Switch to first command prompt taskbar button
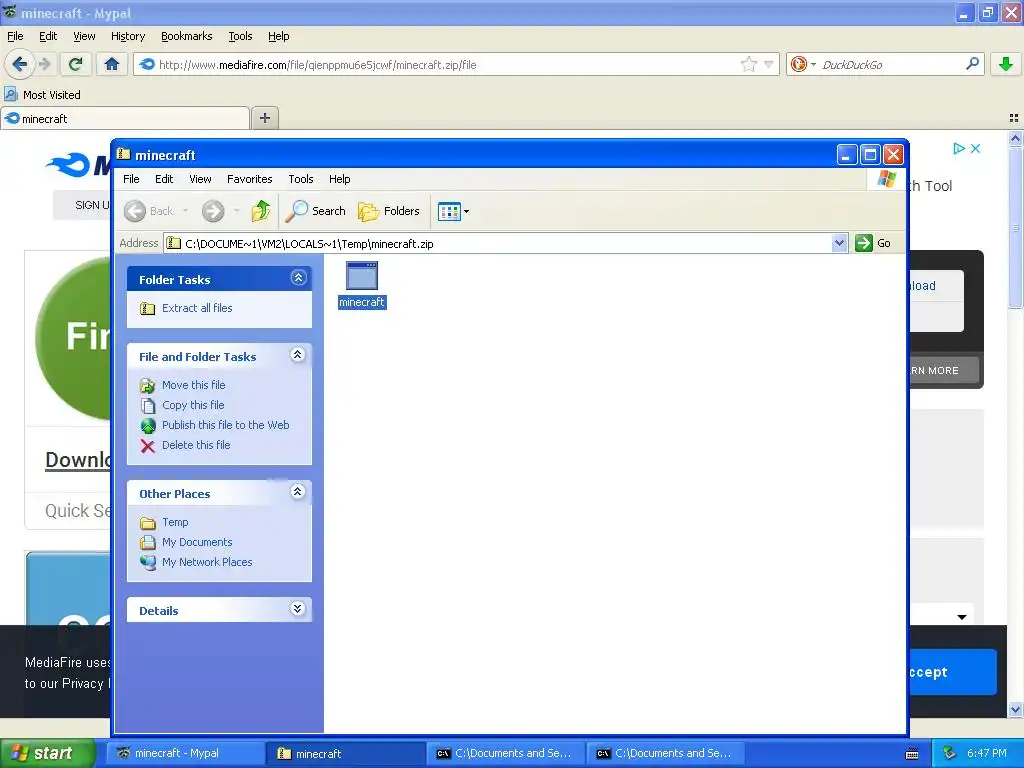Image resolution: width=1024 pixels, height=768 pixels. click(506, 753)
